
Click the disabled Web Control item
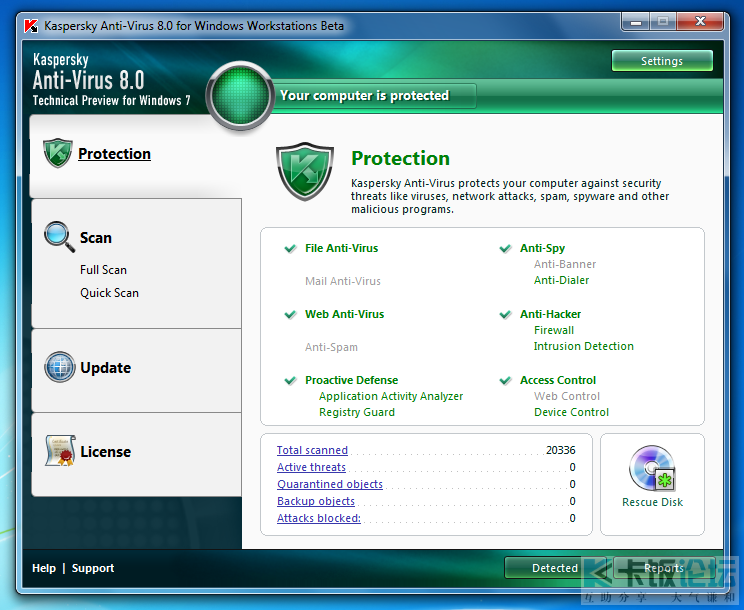click(x=567, y=396)
